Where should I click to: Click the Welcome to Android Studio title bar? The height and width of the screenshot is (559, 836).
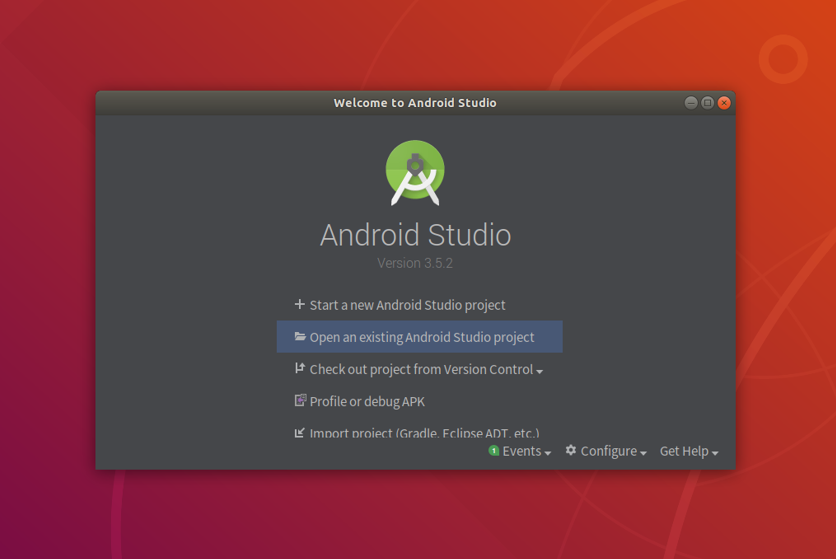415,103
